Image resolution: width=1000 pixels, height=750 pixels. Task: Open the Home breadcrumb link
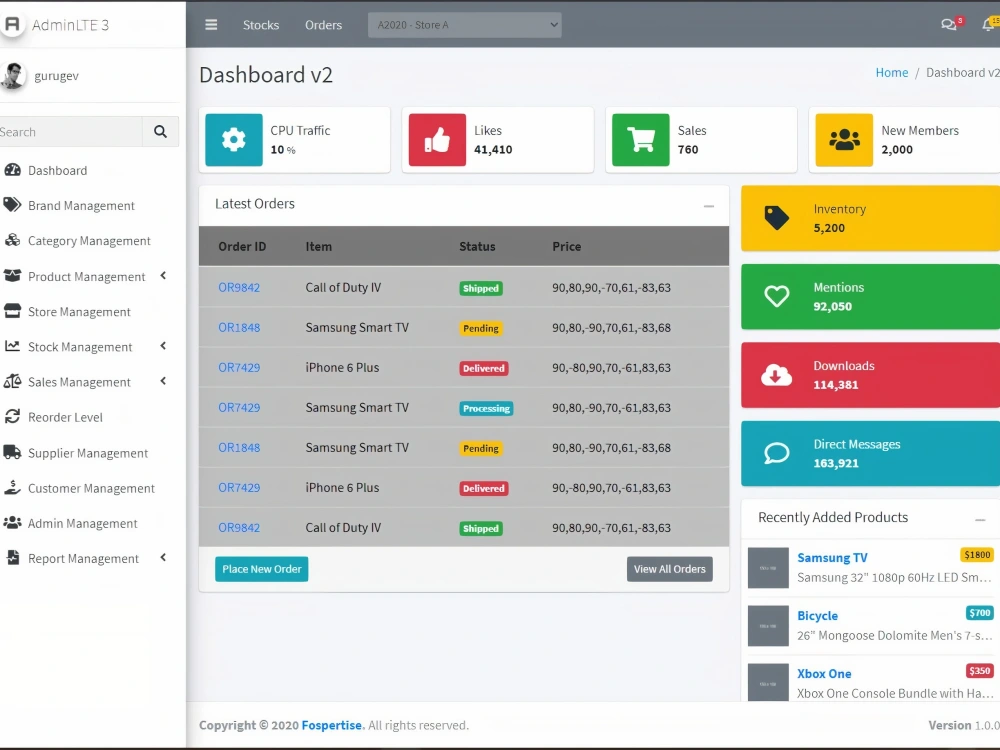coord(892,72)
